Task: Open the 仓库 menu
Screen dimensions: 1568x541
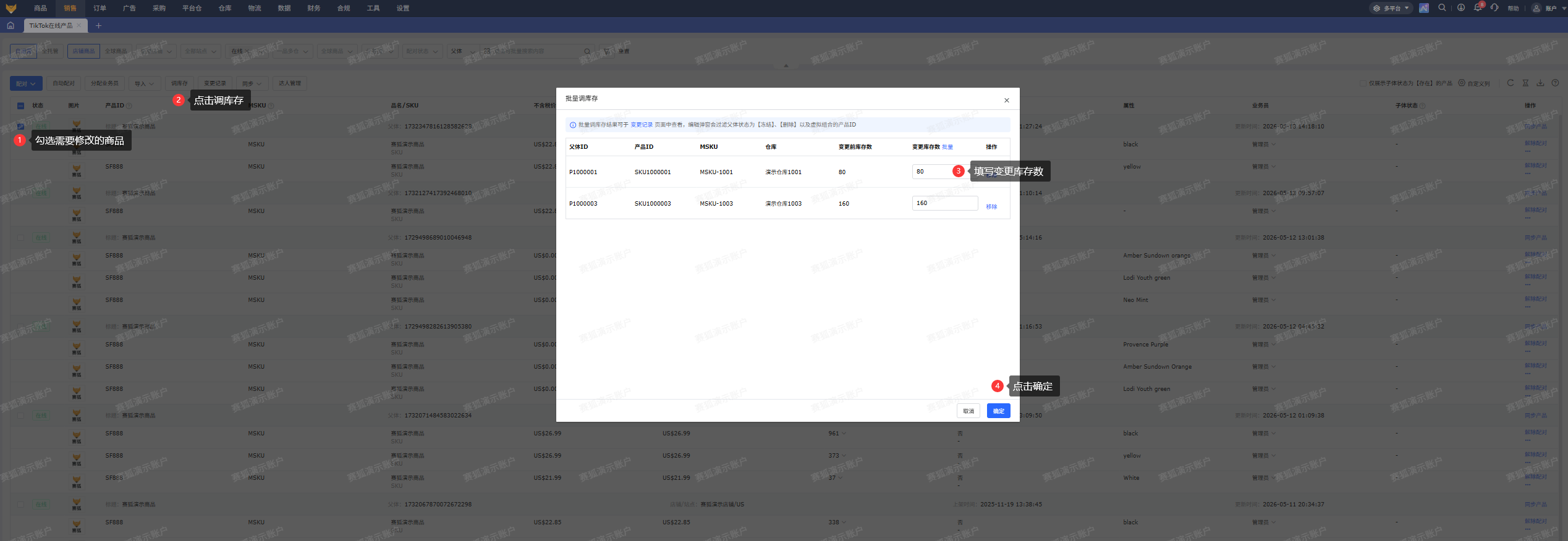Action: coord(225,8)
